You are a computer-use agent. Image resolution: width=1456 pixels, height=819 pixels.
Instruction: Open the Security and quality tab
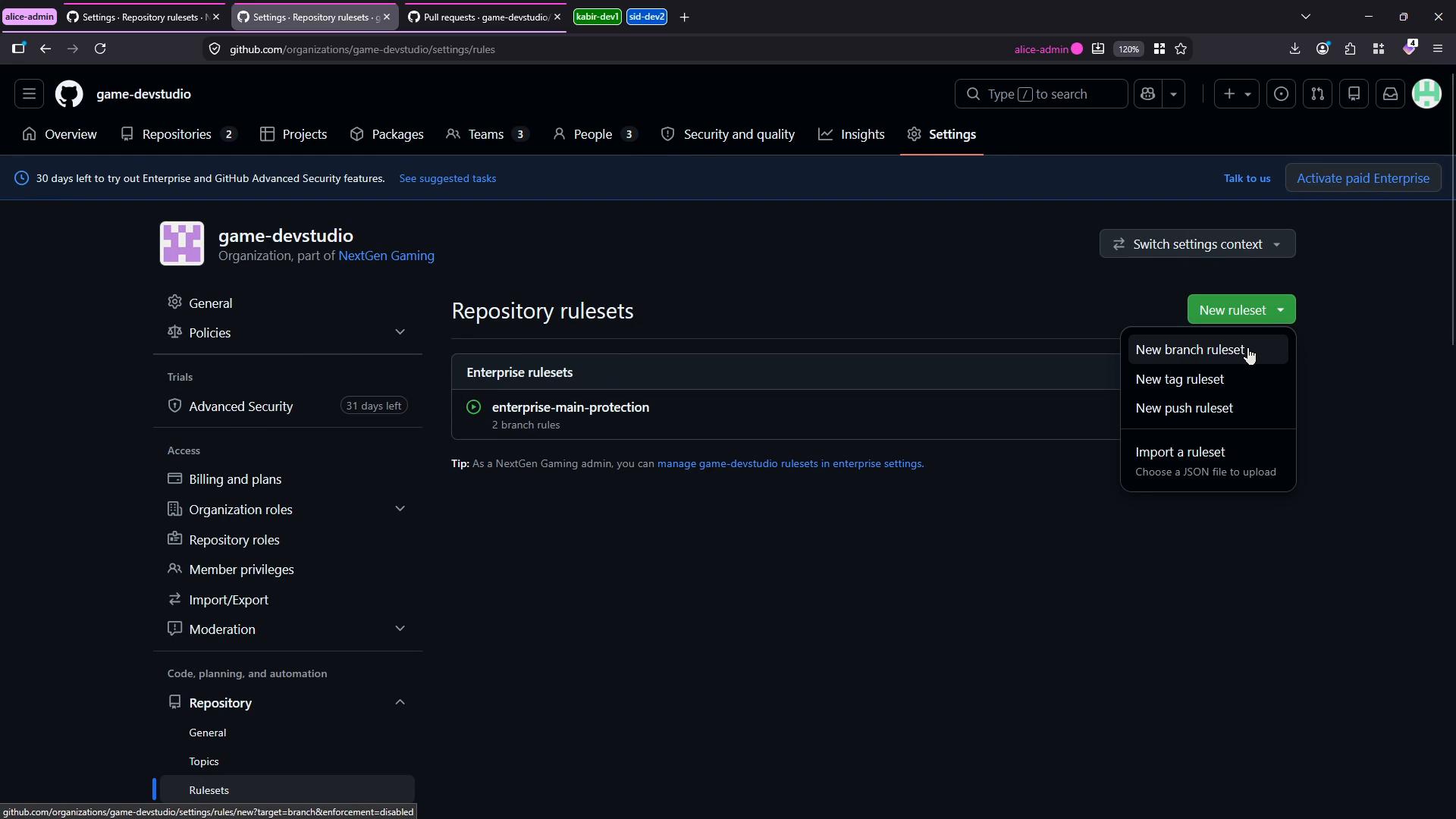coord(728,134)
